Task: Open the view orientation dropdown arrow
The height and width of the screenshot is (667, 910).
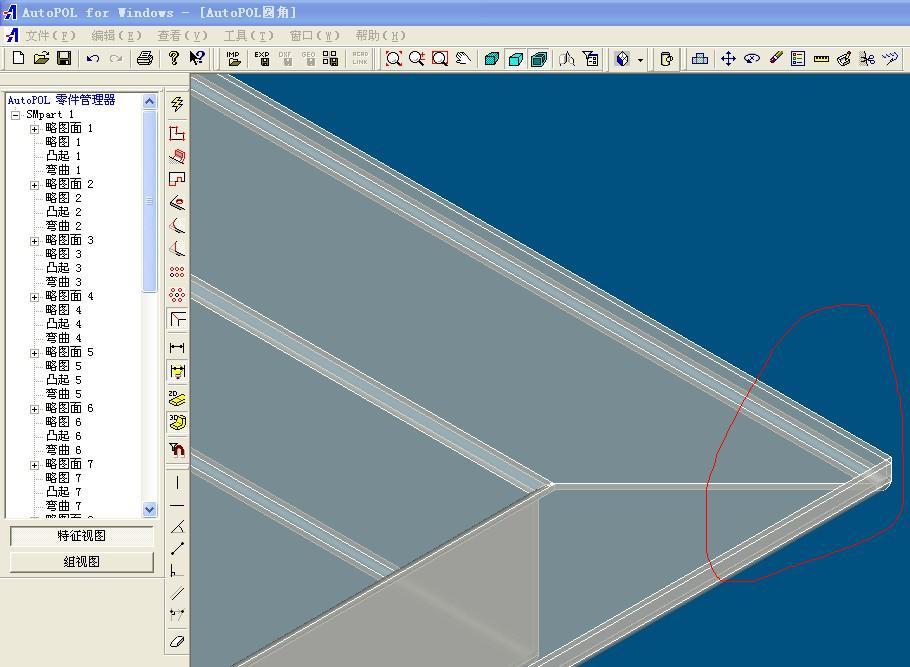Action: [640, 59]
